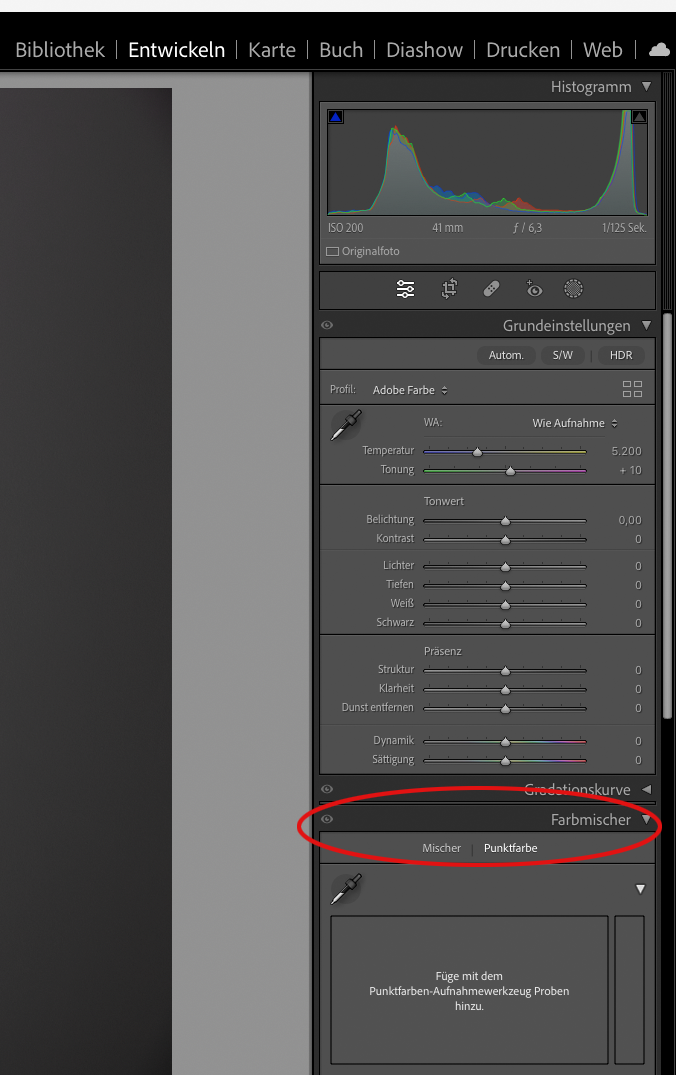This screenshot has width=676, height=1075.
Task: Click the Weiß slider handle
Action: (x=505, y=605)
